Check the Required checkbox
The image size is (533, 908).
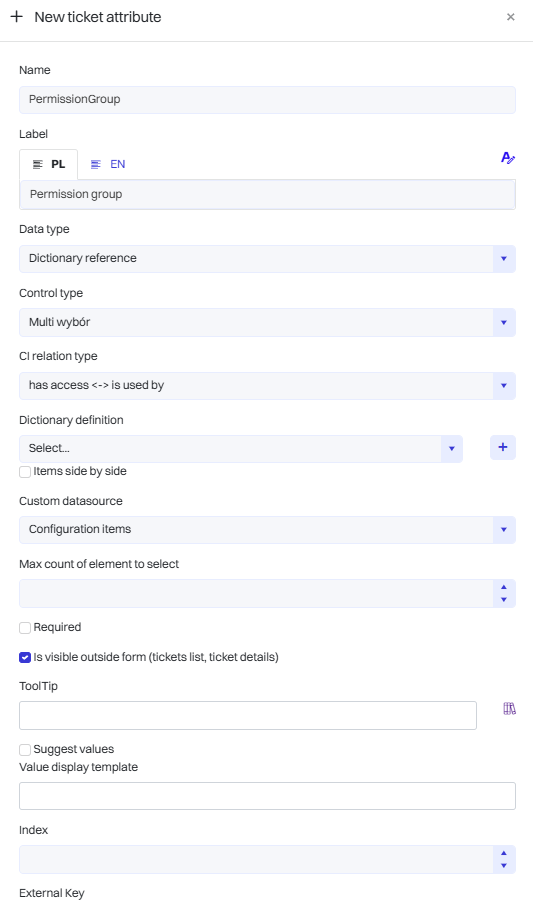(25, 628)
